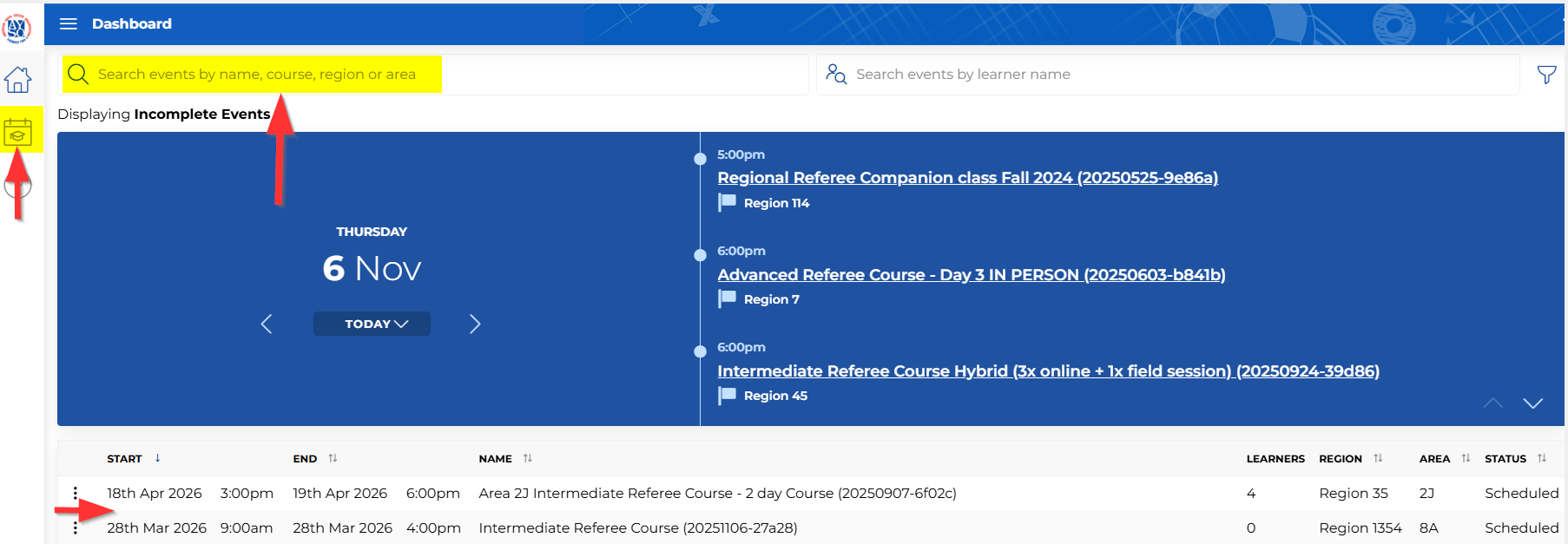The image size is (1568, 544).
Task: Click the home icon in the sidebar
Action: click(18, 80)
